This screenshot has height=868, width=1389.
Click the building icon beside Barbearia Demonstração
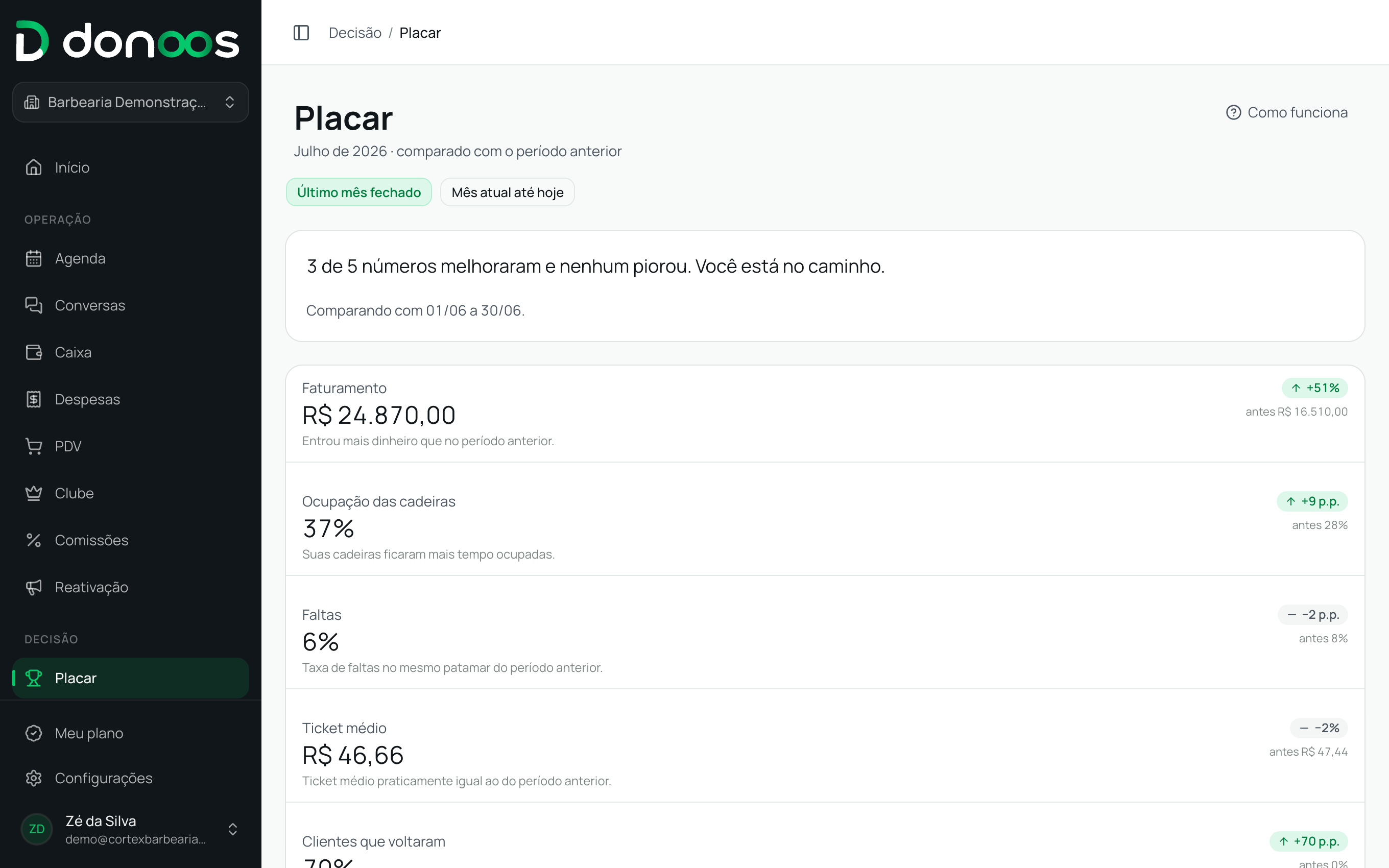[x=32, y=102]
